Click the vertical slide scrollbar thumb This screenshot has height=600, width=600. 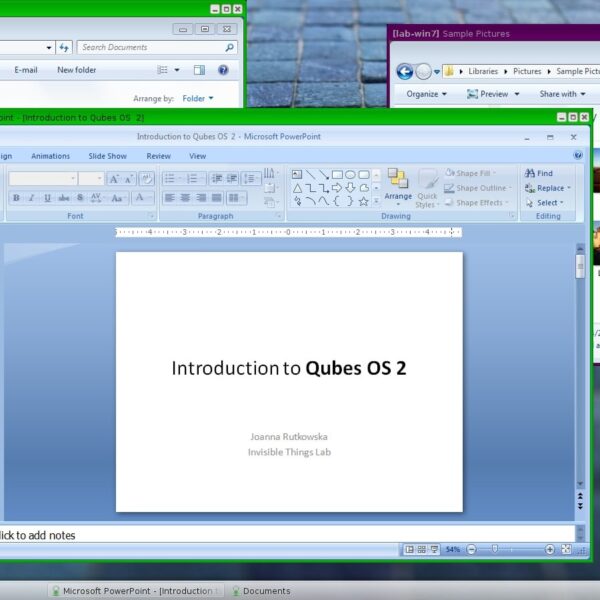coord(580,266)
